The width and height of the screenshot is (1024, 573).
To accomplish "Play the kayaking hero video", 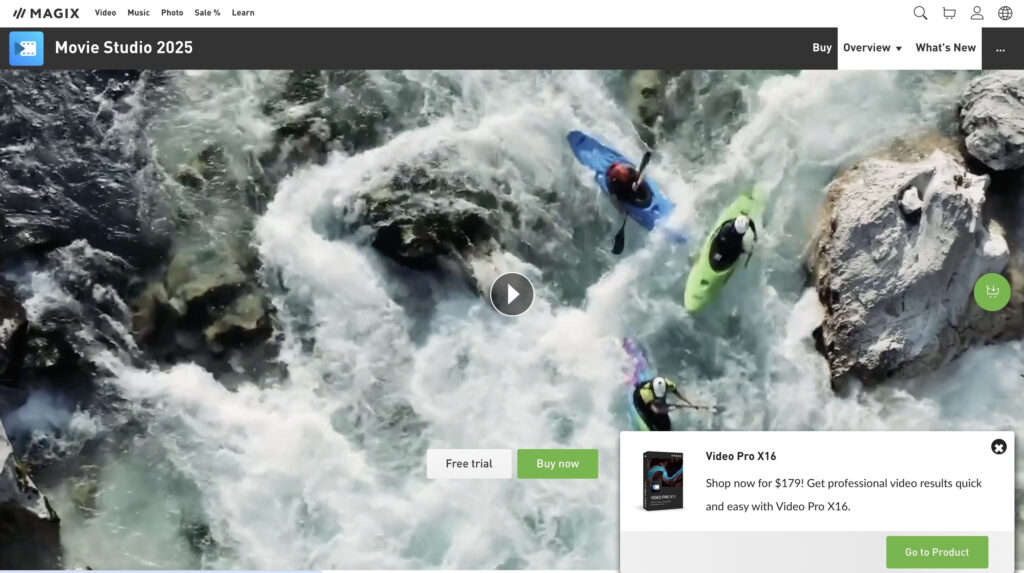I will [x=512, y=294].
